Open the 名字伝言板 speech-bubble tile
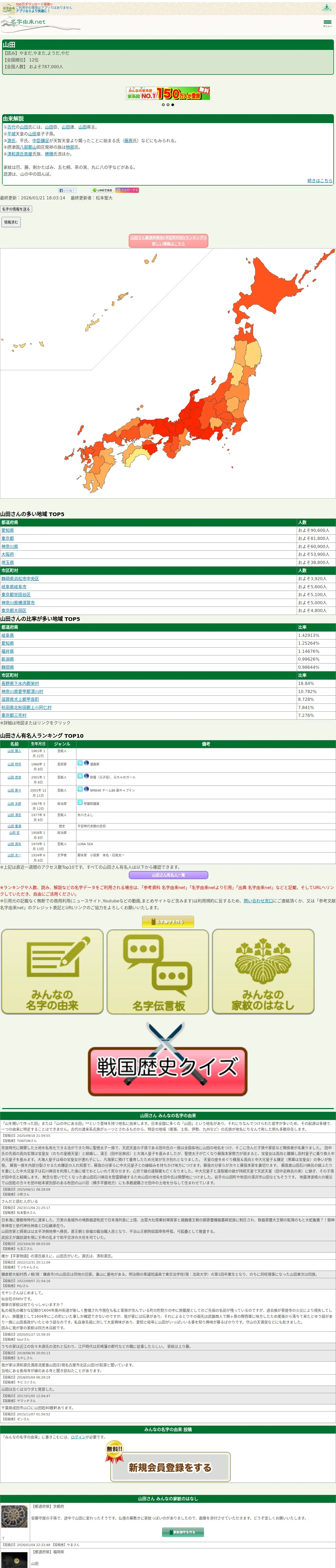Screen dimensions: 336x1568 (x=158, y=971)
